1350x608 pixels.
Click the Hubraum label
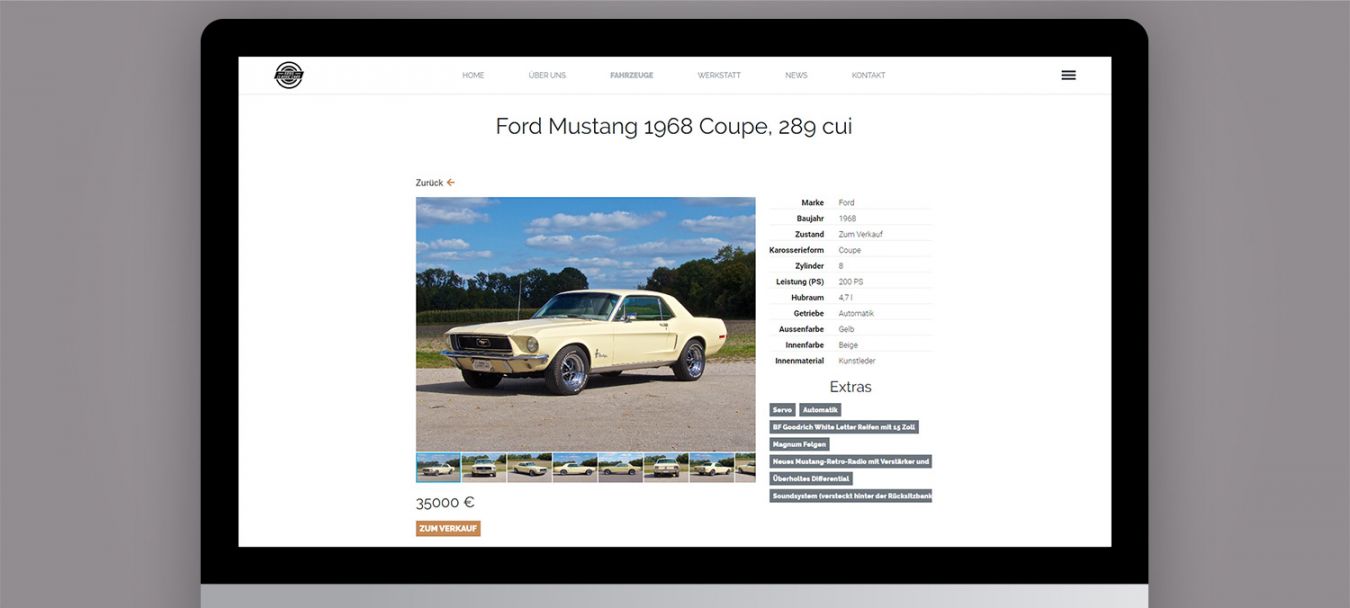coord(808,298)
